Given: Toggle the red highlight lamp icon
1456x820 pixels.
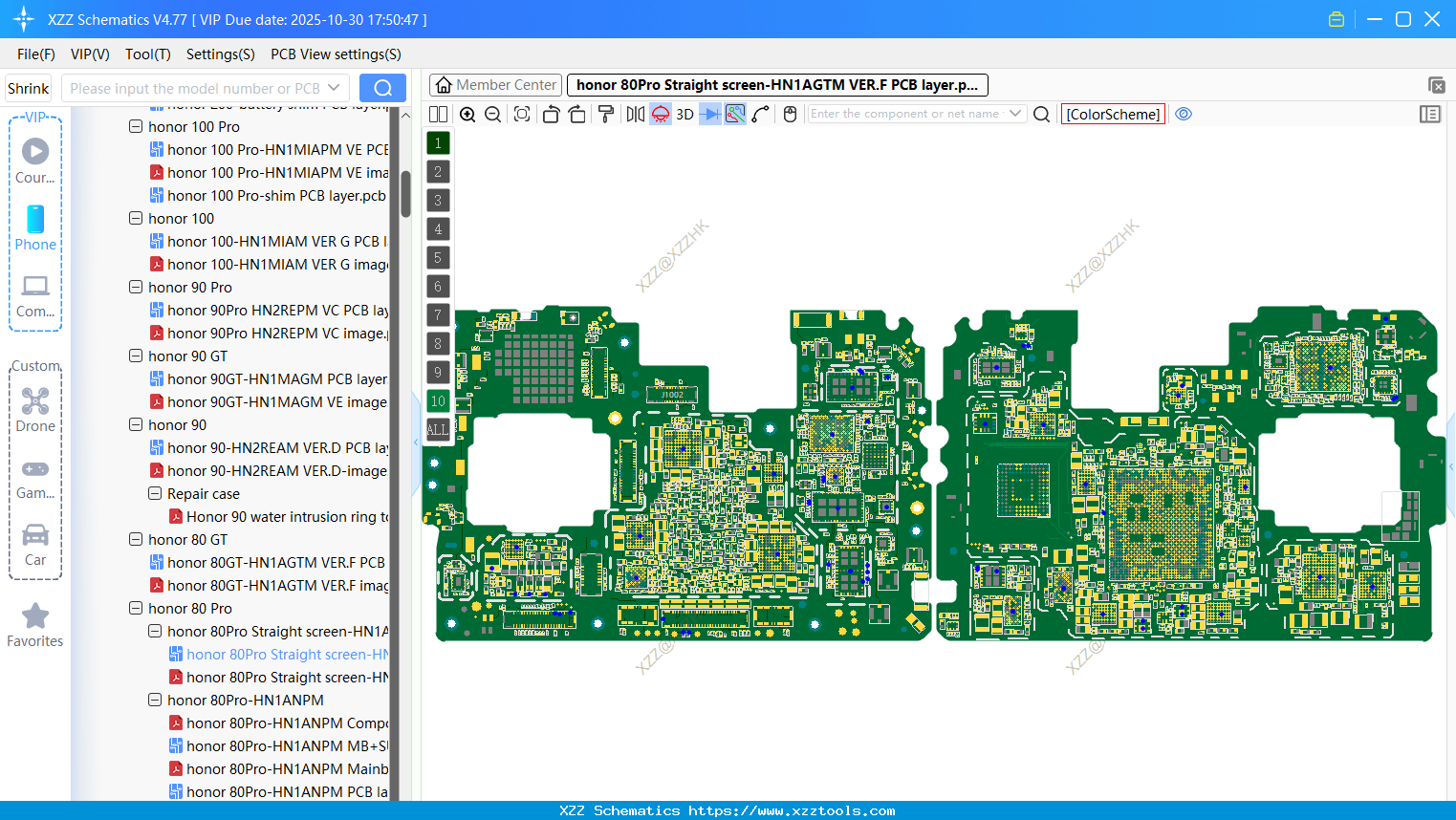Looking at the screenshot, I should tap(661, 114).
